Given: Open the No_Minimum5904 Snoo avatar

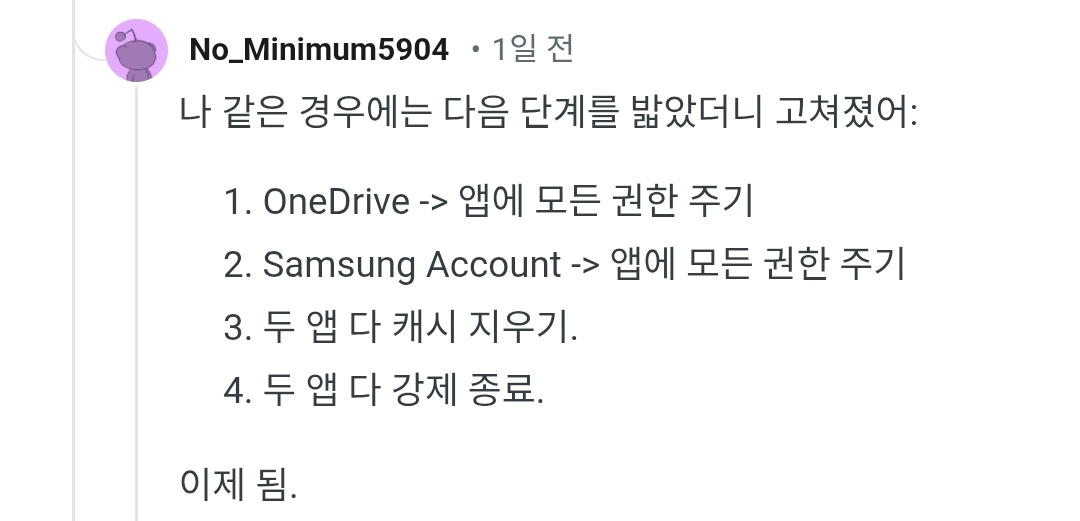Looking at the screenshot, I should (136, 50).
